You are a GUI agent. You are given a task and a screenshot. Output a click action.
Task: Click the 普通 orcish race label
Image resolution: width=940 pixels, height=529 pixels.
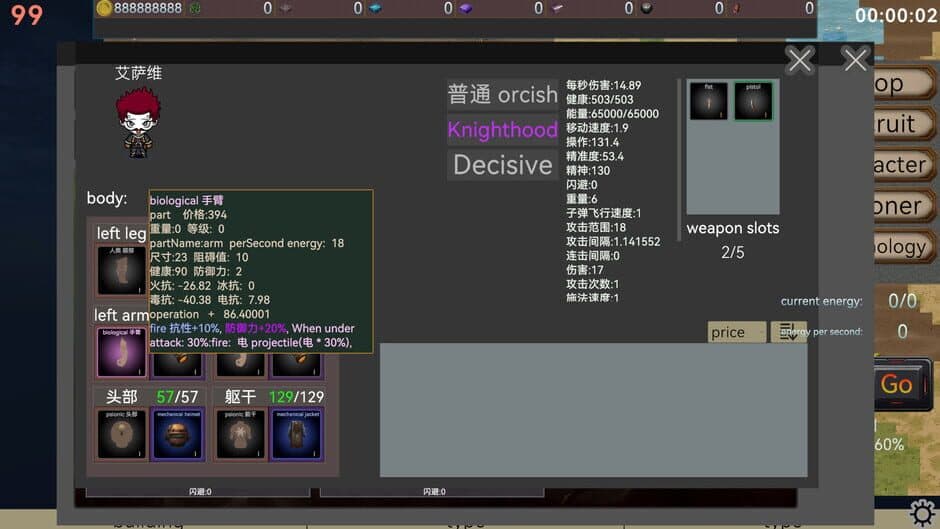[502, 95]
